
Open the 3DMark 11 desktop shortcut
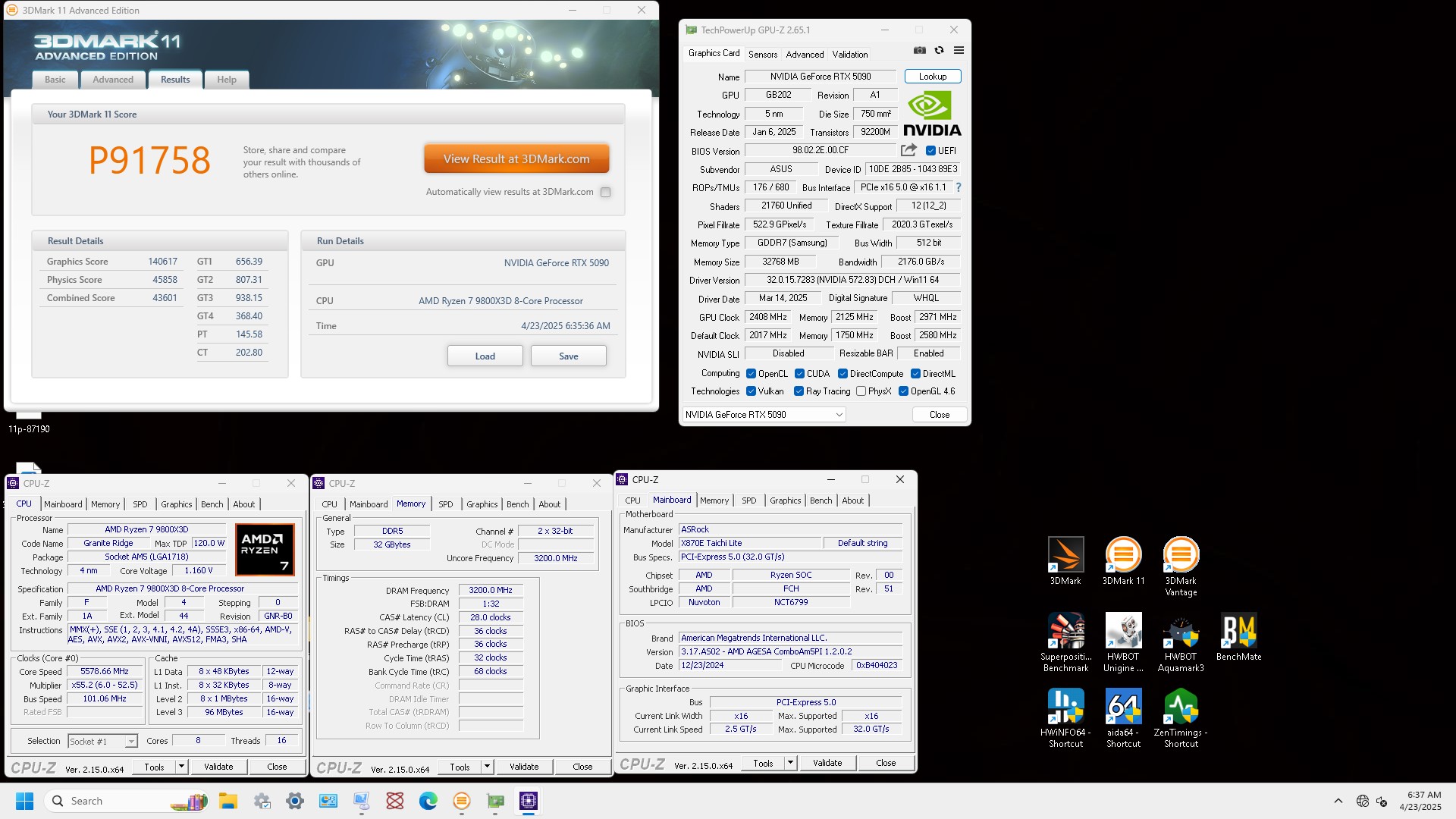click(x=1123, y=562)
